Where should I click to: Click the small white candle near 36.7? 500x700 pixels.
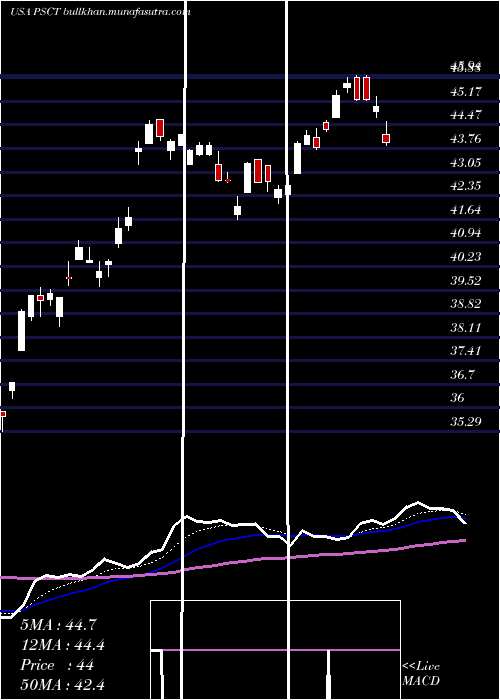point(12,387)
